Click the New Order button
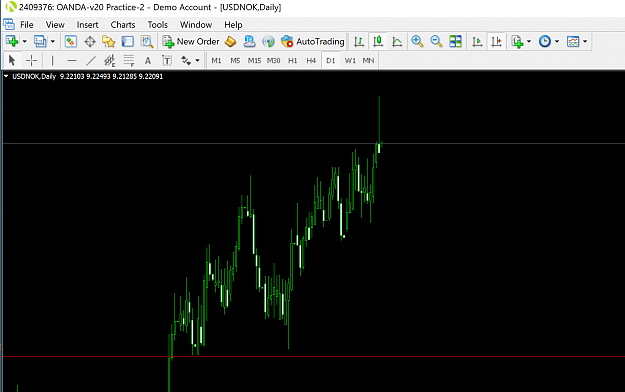625x392 pixels. point(191,41)
